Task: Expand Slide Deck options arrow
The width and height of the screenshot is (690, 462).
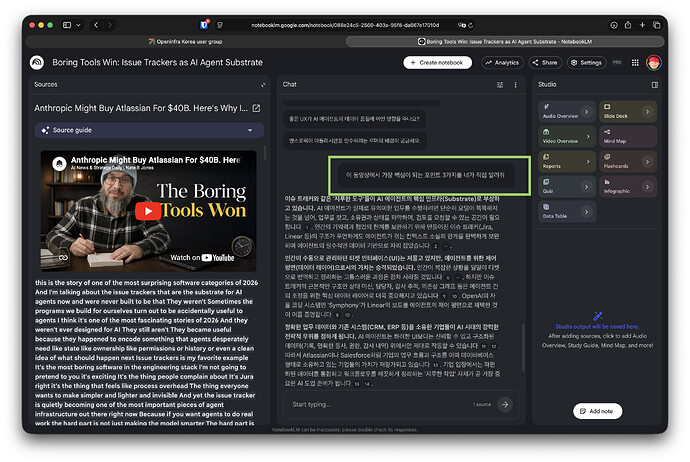Action: pos(647,112)
